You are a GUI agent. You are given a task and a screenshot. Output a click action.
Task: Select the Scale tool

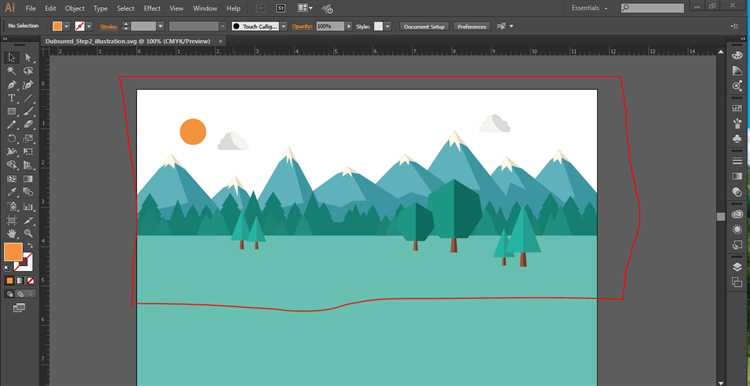click(28, 138)
